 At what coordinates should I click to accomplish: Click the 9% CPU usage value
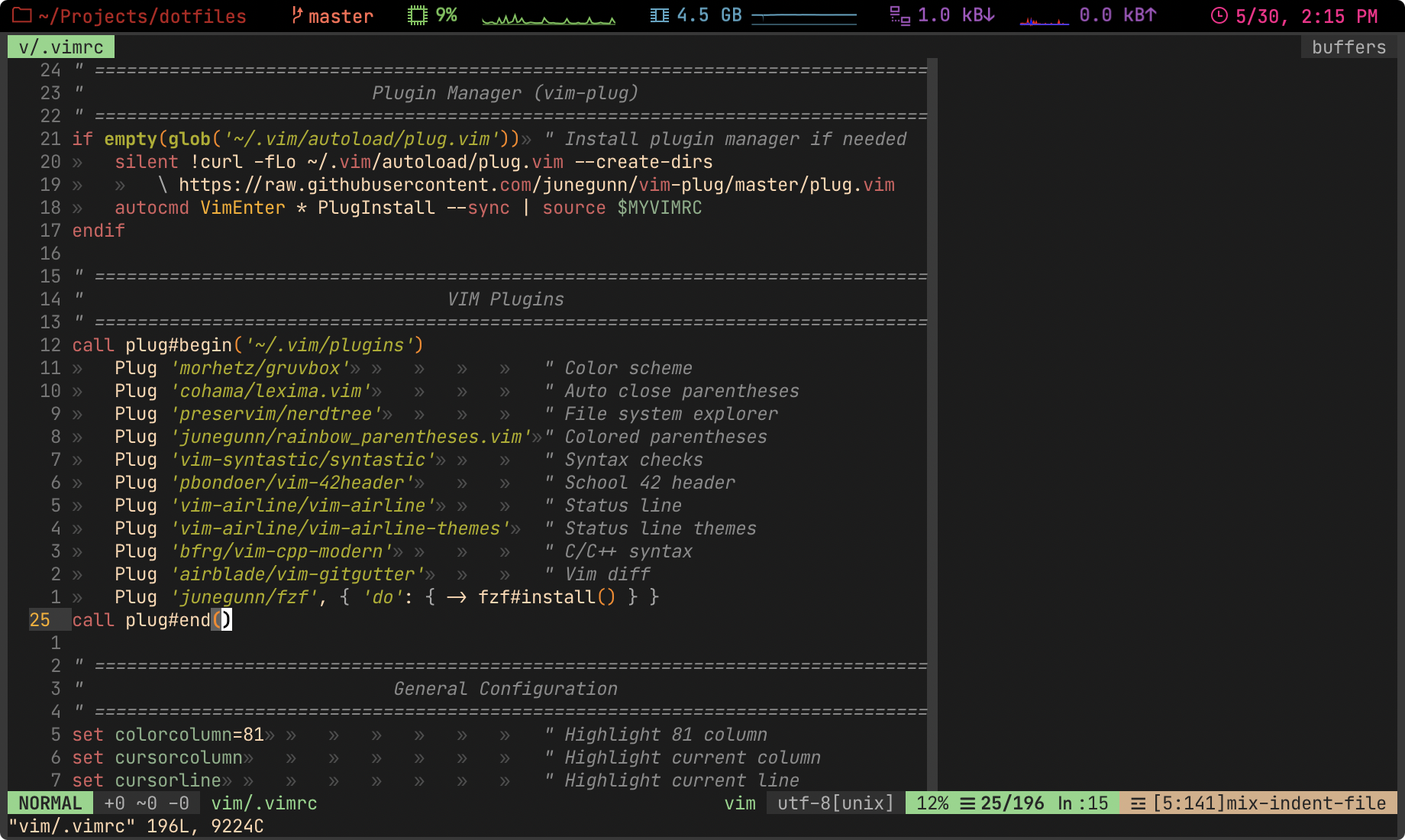(446, 15)
